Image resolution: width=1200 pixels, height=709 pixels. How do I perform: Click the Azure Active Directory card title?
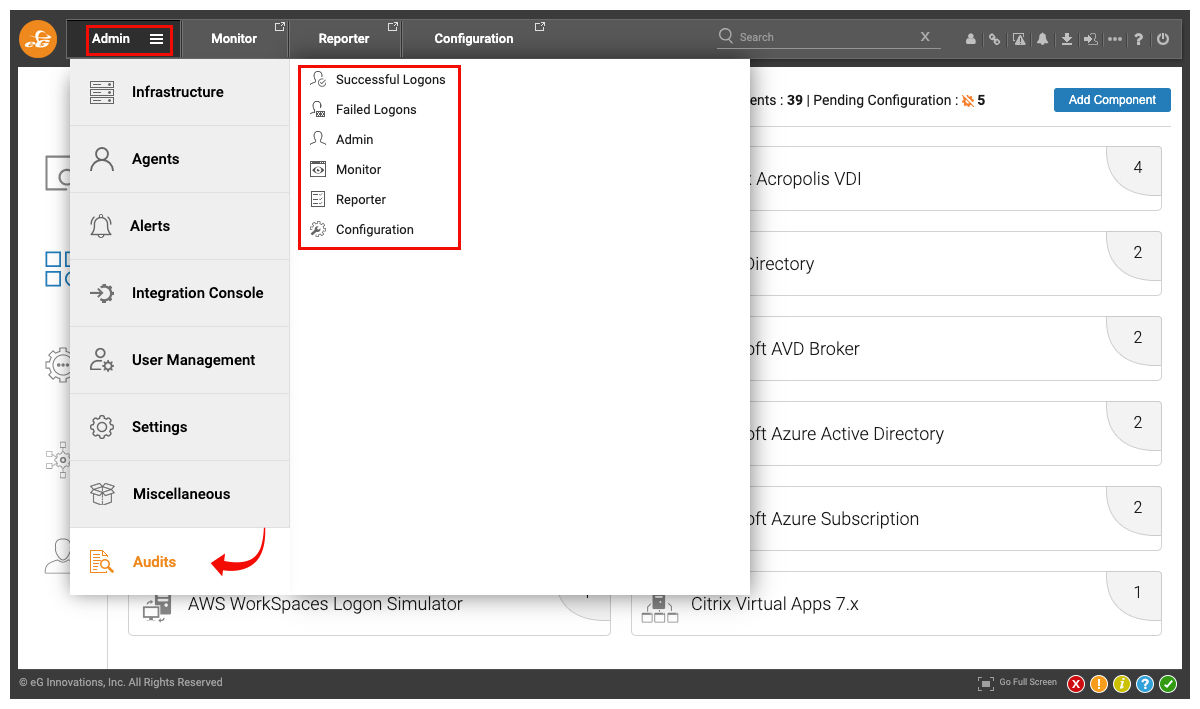845,434
